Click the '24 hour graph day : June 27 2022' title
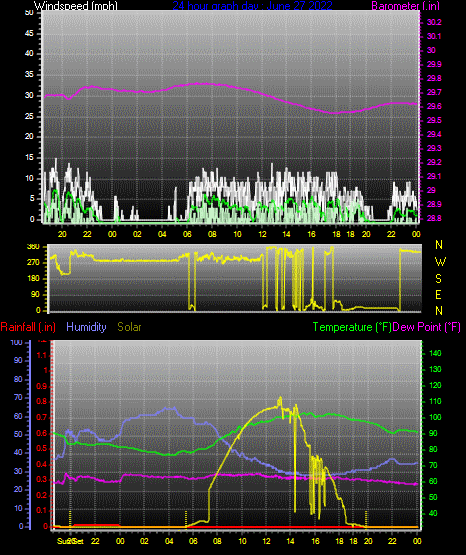The height and width of the screenshot is (555, 466). (252, 6)
